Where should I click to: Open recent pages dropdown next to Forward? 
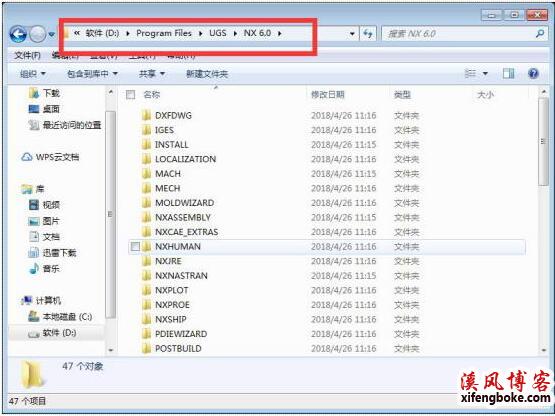(x=52, y=34)
